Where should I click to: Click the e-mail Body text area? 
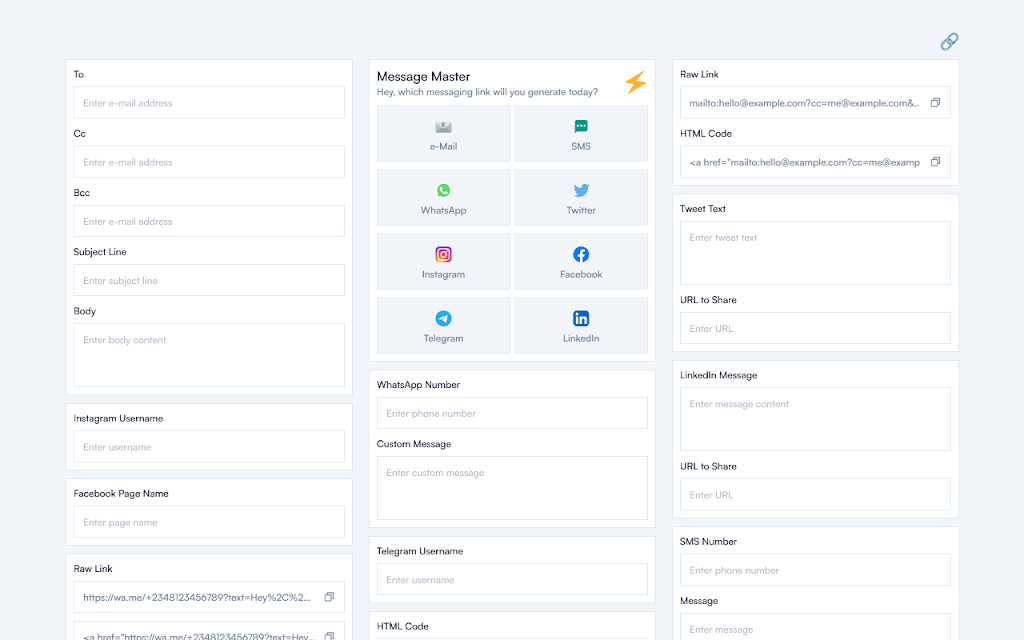pos(209,355)
